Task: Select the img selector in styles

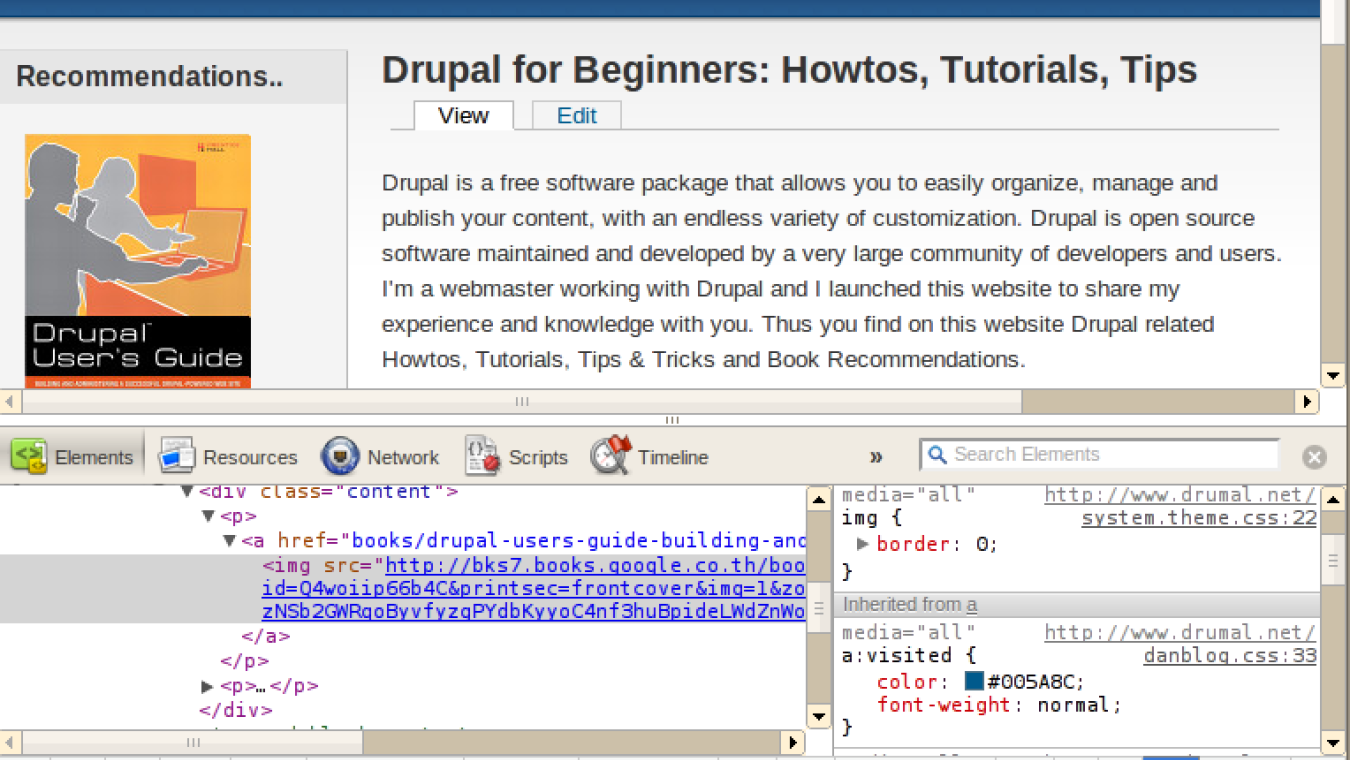Action: tap(858, 518)
